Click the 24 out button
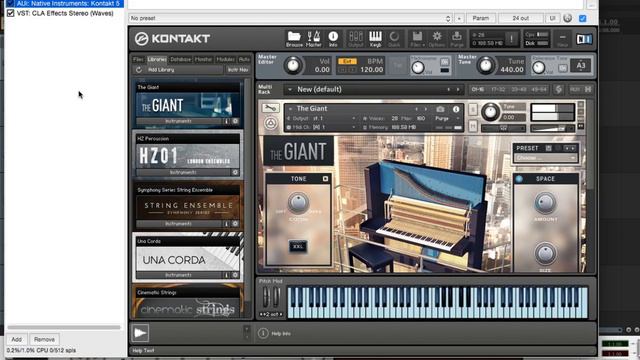Image resolution: width=640 pixels, height=360 pixels. tap(520, 18)
